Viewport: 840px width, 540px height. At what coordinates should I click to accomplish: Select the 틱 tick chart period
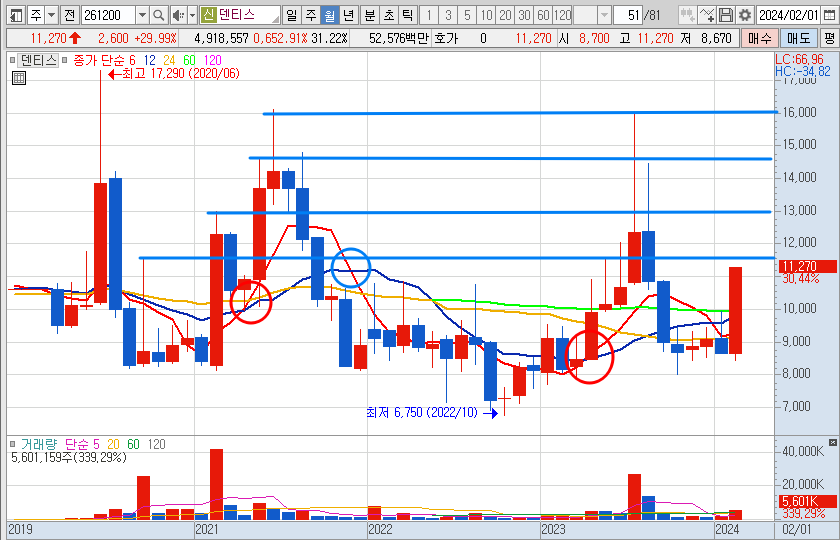point(408,15)
